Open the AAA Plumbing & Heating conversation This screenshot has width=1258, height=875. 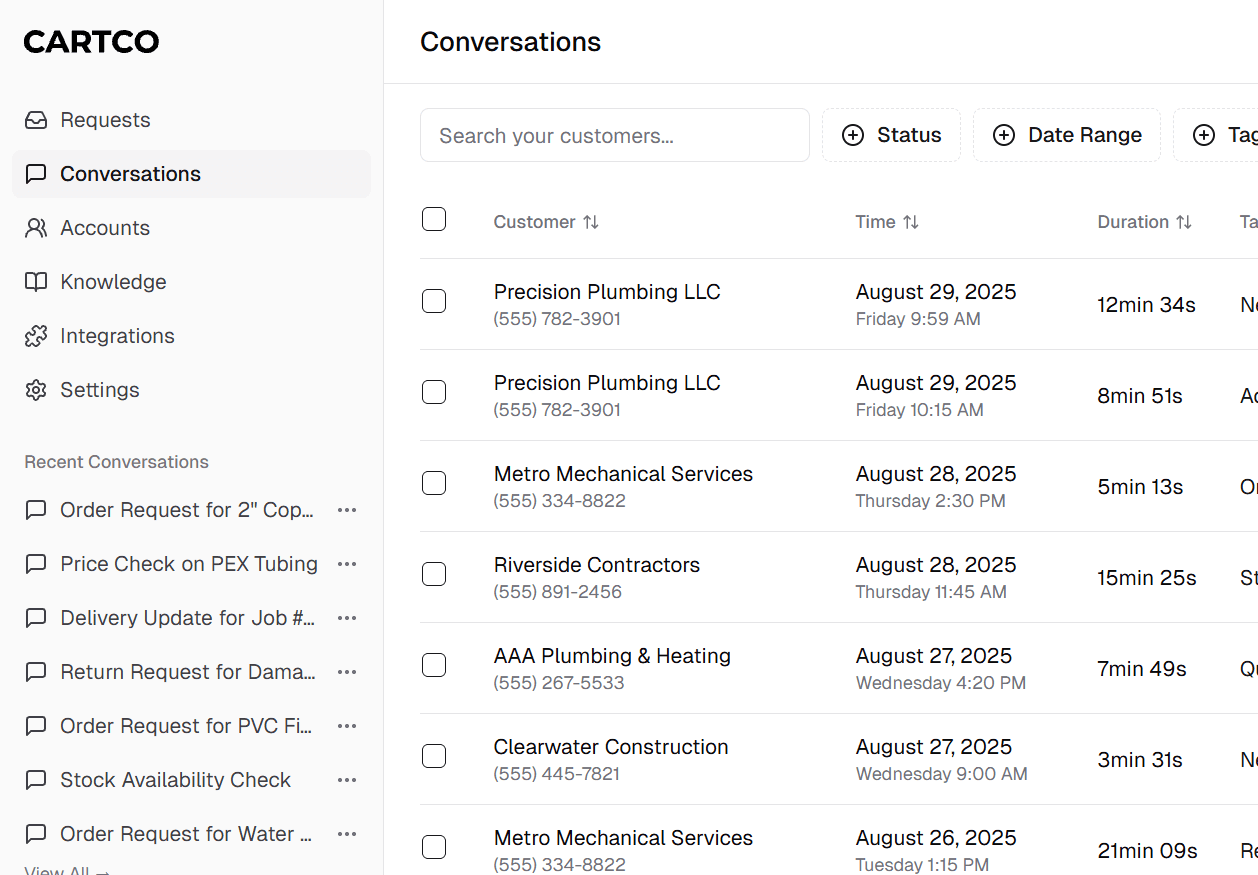point(612,656)
